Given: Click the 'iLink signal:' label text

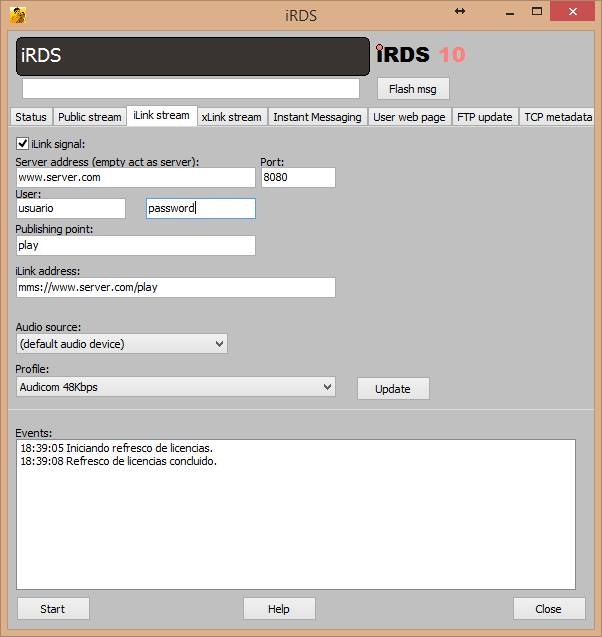Looking at the screenshot, I should [x=58, y=144].
